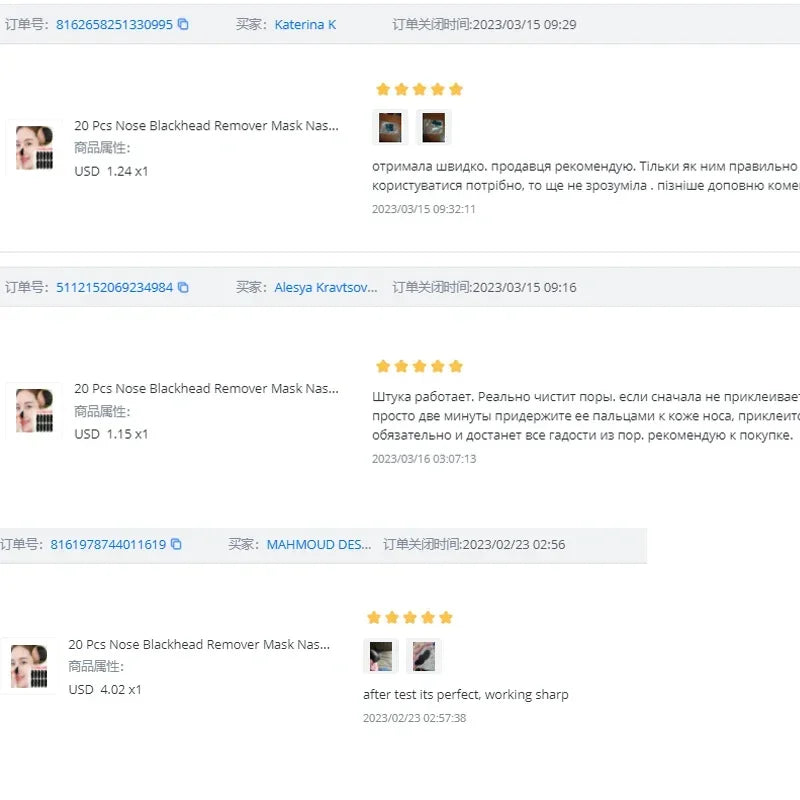The image size is (800, 800).
Task: Copy order number 8161978744011619
Action: (176, 545)
